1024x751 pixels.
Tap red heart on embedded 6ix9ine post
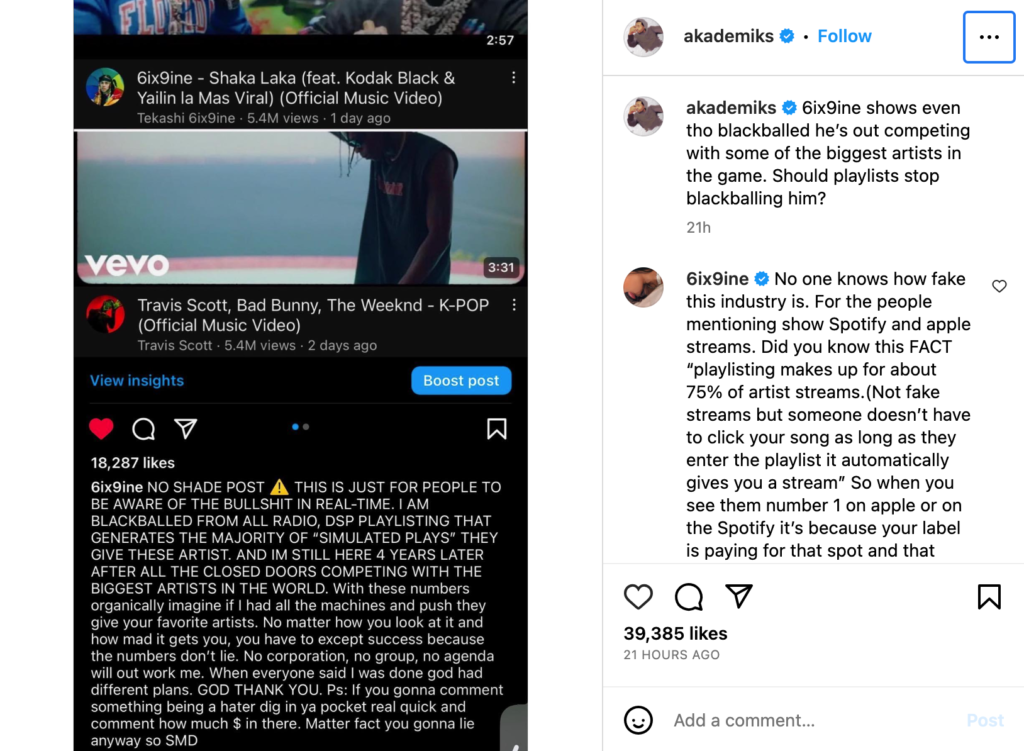point(101,429)
